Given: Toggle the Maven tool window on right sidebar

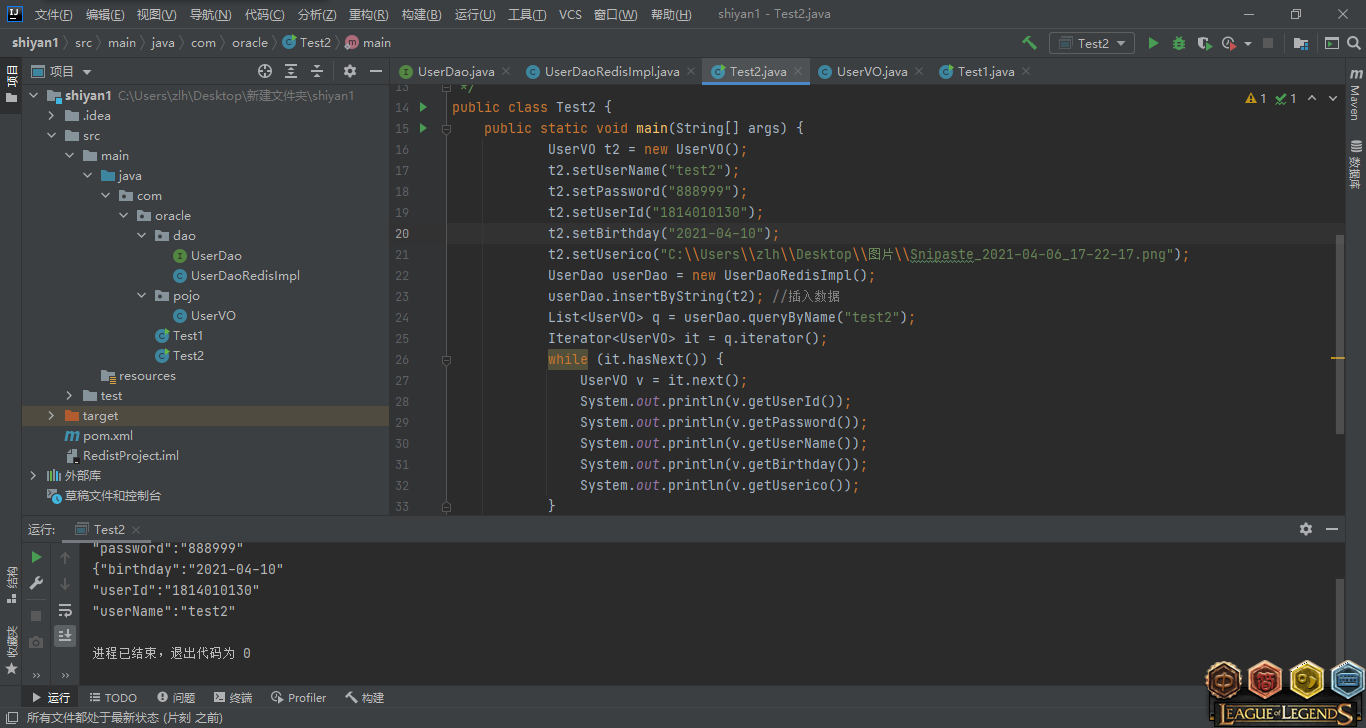Looking at the screenshot, I should [x=1355, y=95].
